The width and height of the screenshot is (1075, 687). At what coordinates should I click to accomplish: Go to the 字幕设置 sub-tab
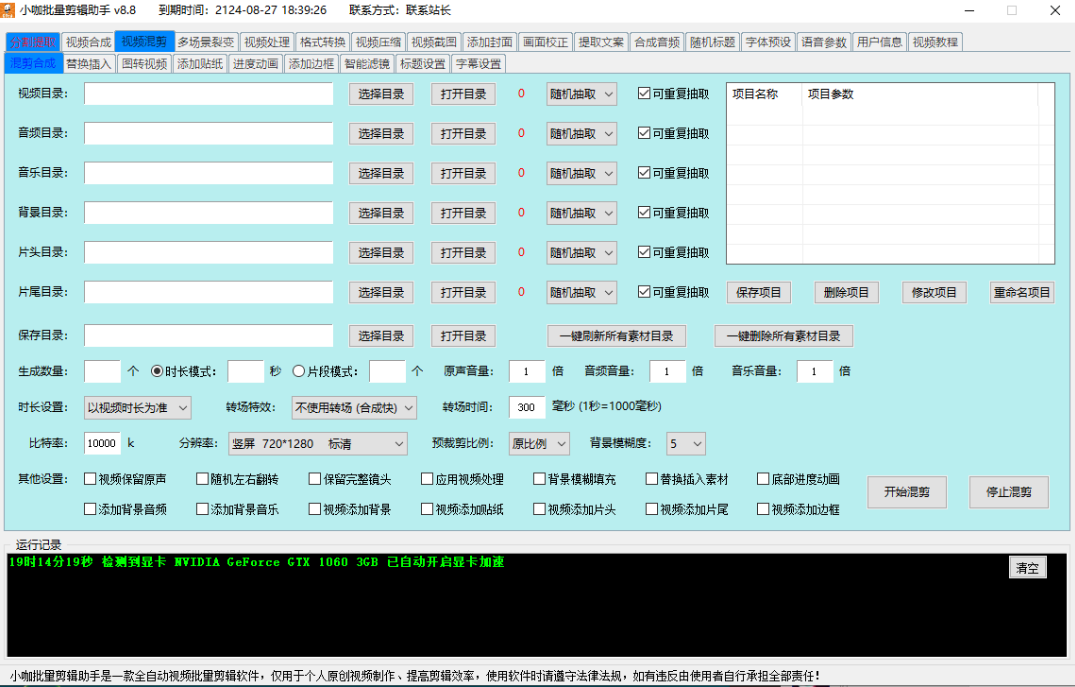point(479,64)
